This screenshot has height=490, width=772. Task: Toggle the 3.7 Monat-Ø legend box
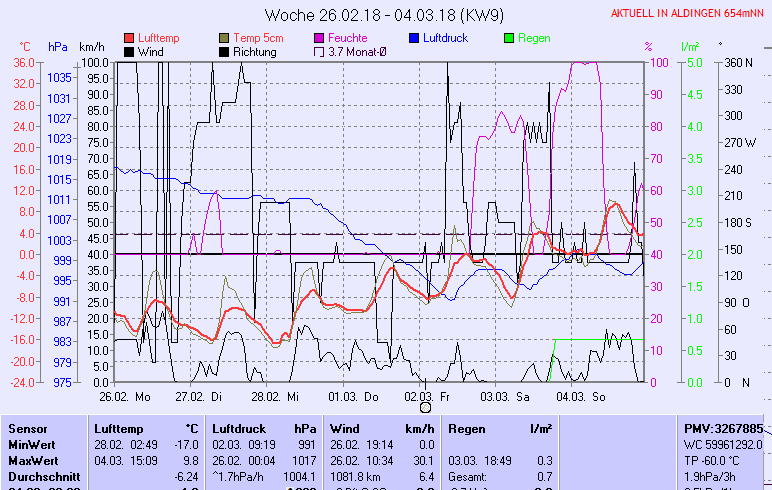(x=319, y=51)
